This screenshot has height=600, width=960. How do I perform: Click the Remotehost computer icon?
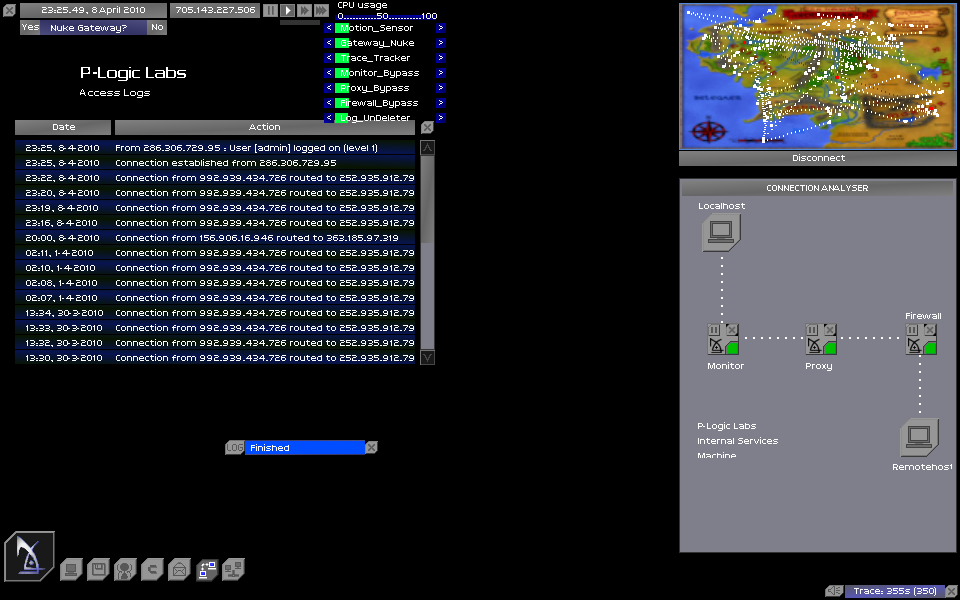(x=920, y=438)
